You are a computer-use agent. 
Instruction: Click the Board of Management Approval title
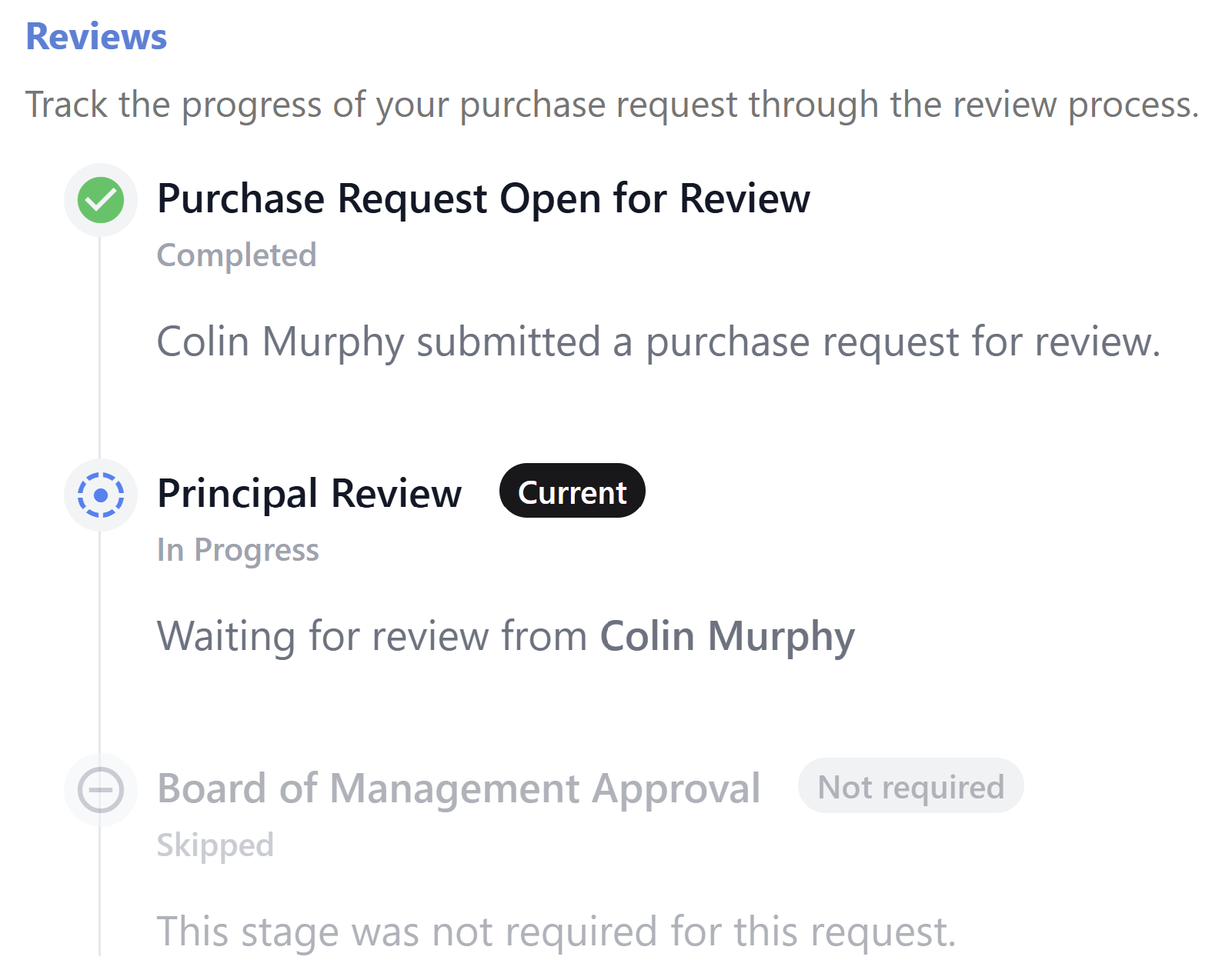459,788
